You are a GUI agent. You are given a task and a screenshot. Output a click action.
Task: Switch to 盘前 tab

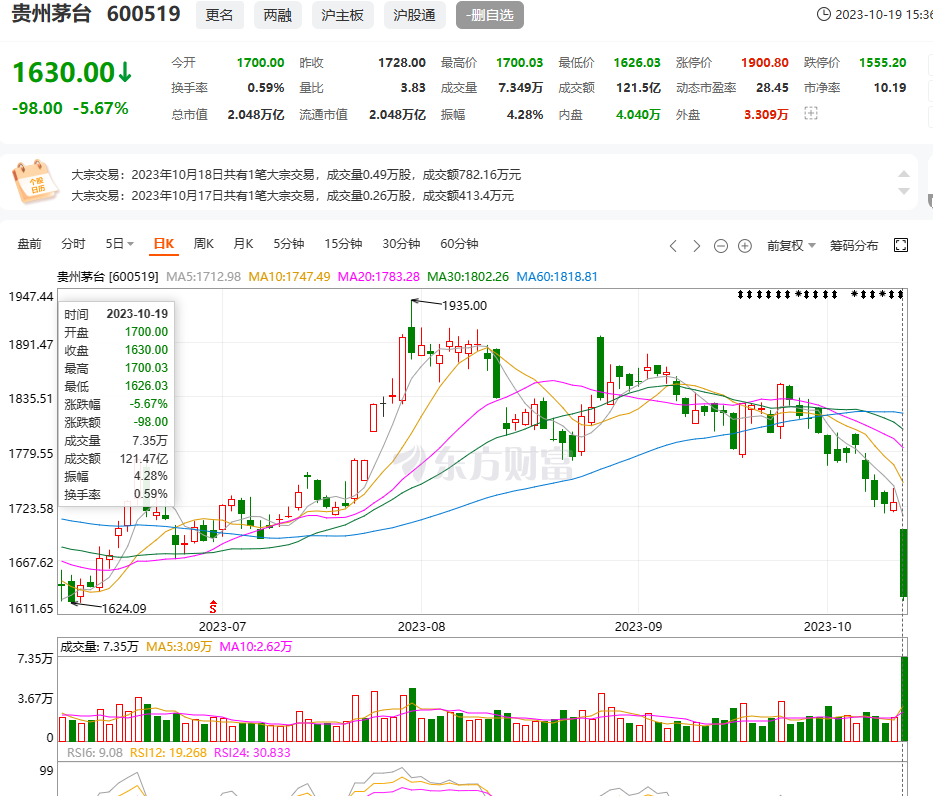coord(29,244)
